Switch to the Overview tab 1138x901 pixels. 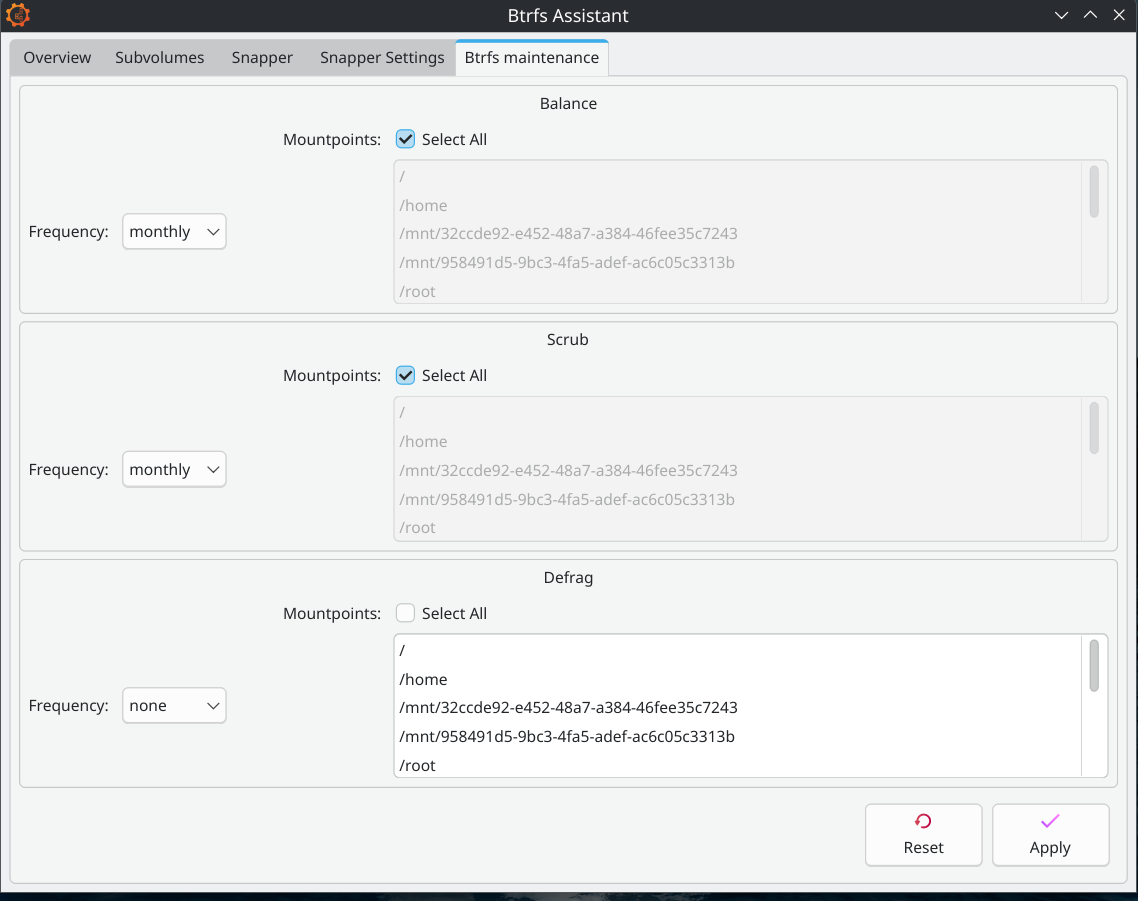click(57, 57)
